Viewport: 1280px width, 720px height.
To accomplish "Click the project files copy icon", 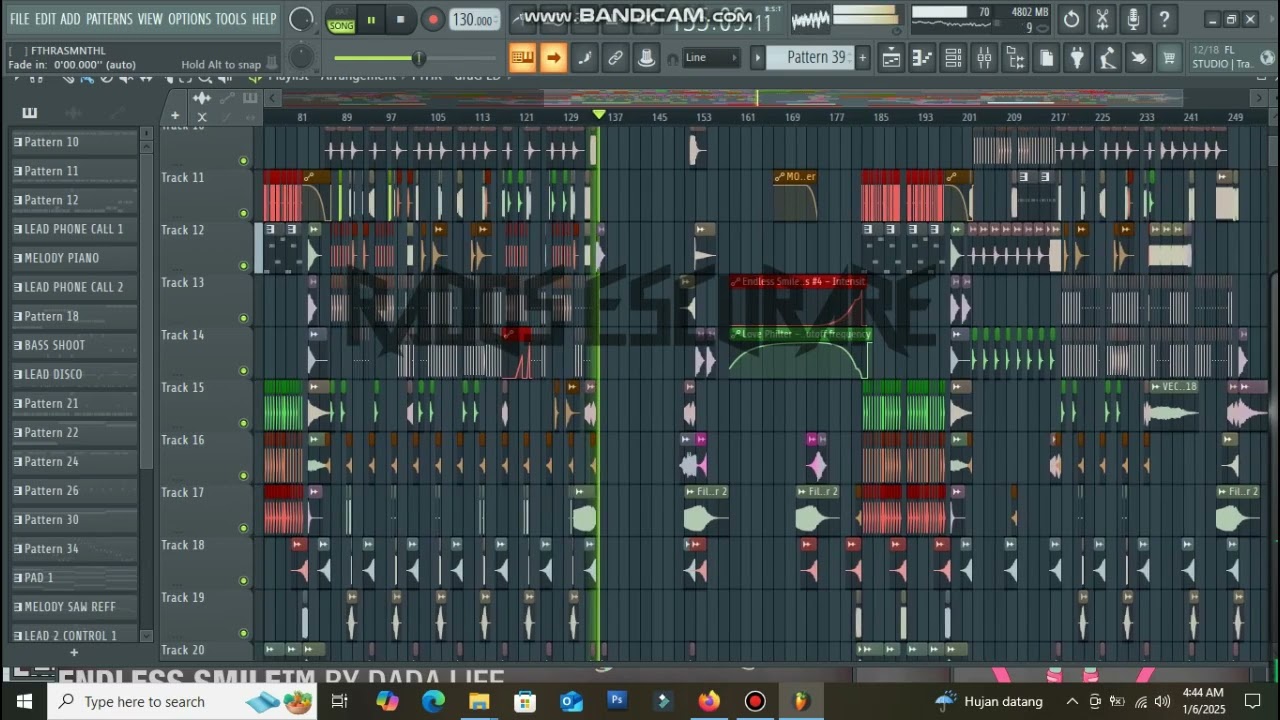I will pos(1046,58).
